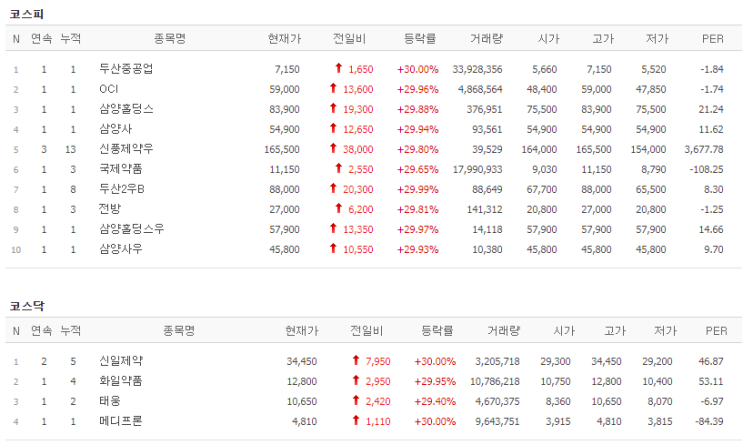Image resolution: width=743 pixels, height=445 pixels.
Task: Select 두산중공업 current price 7,150
Action: pyautogui.click(x=287, y=69)
